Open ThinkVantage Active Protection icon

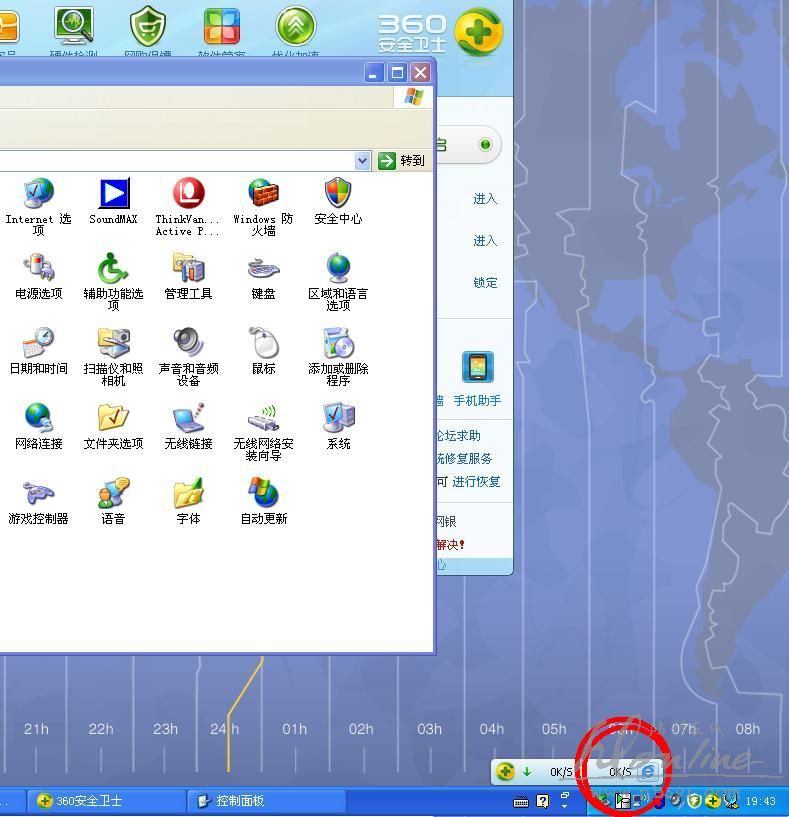point(188,206)
